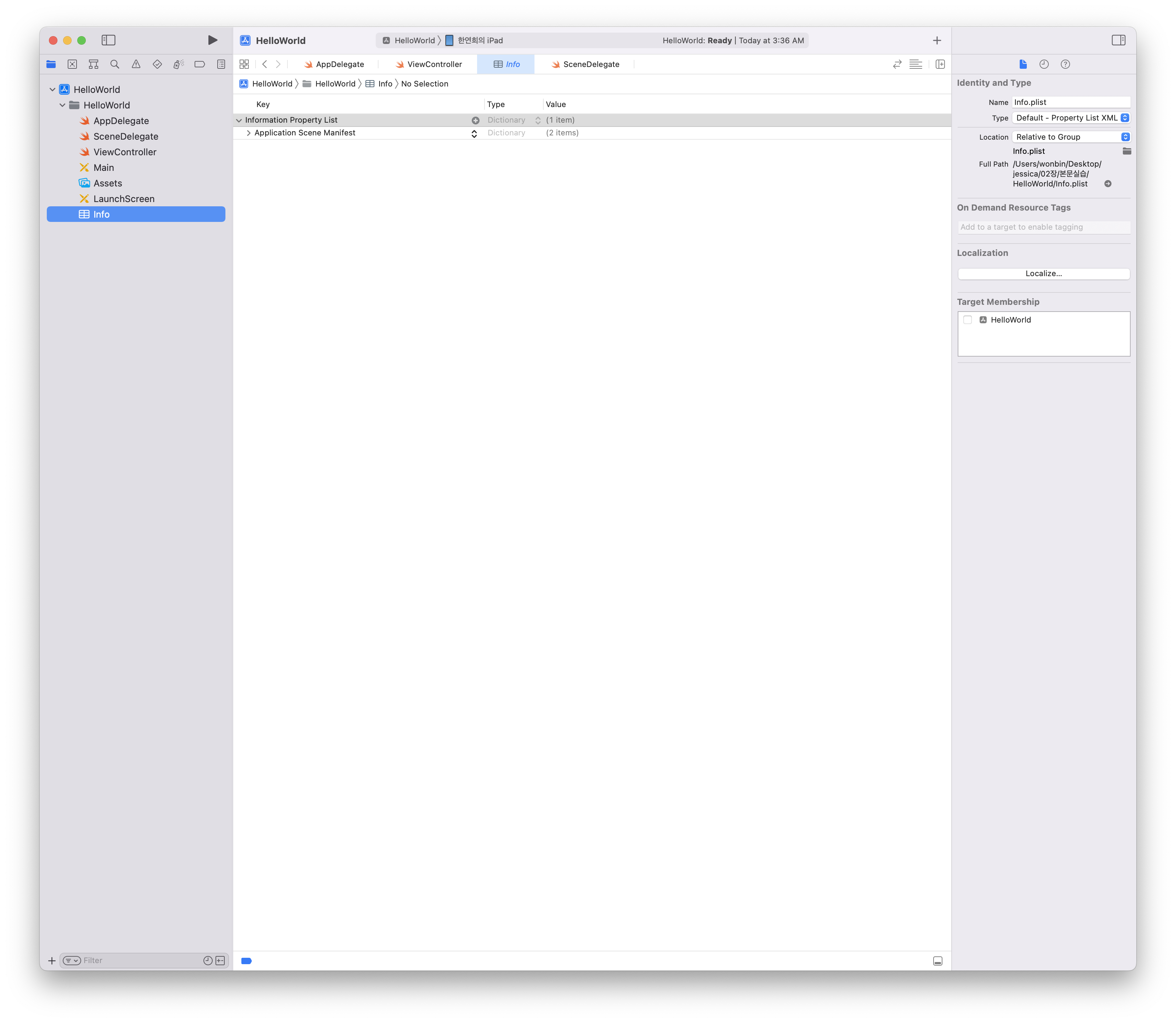Viewport: 1176px width, 1023px height.
Task: Open the Source Control navigator
Action: [73, 64]
